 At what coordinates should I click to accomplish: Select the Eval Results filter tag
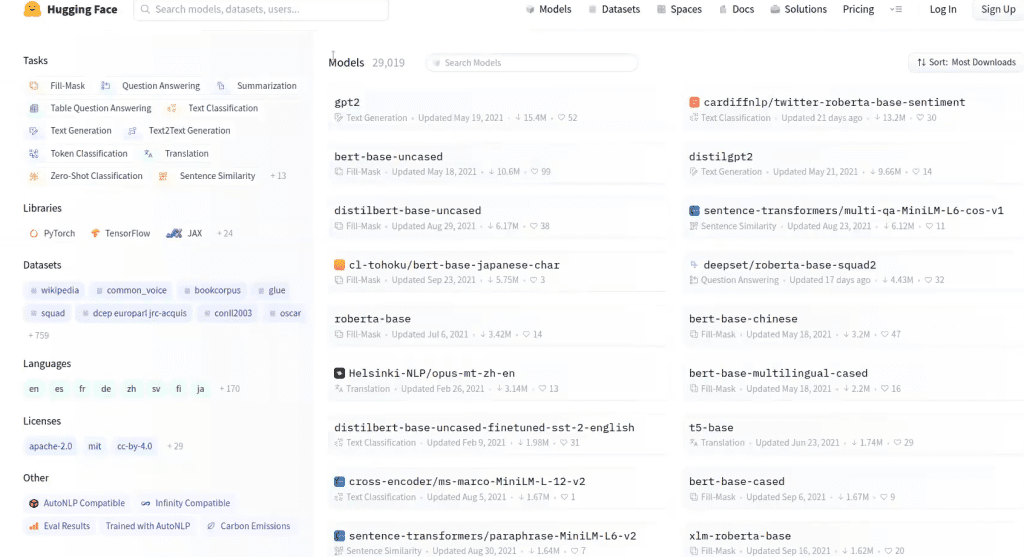click(59, 526)
